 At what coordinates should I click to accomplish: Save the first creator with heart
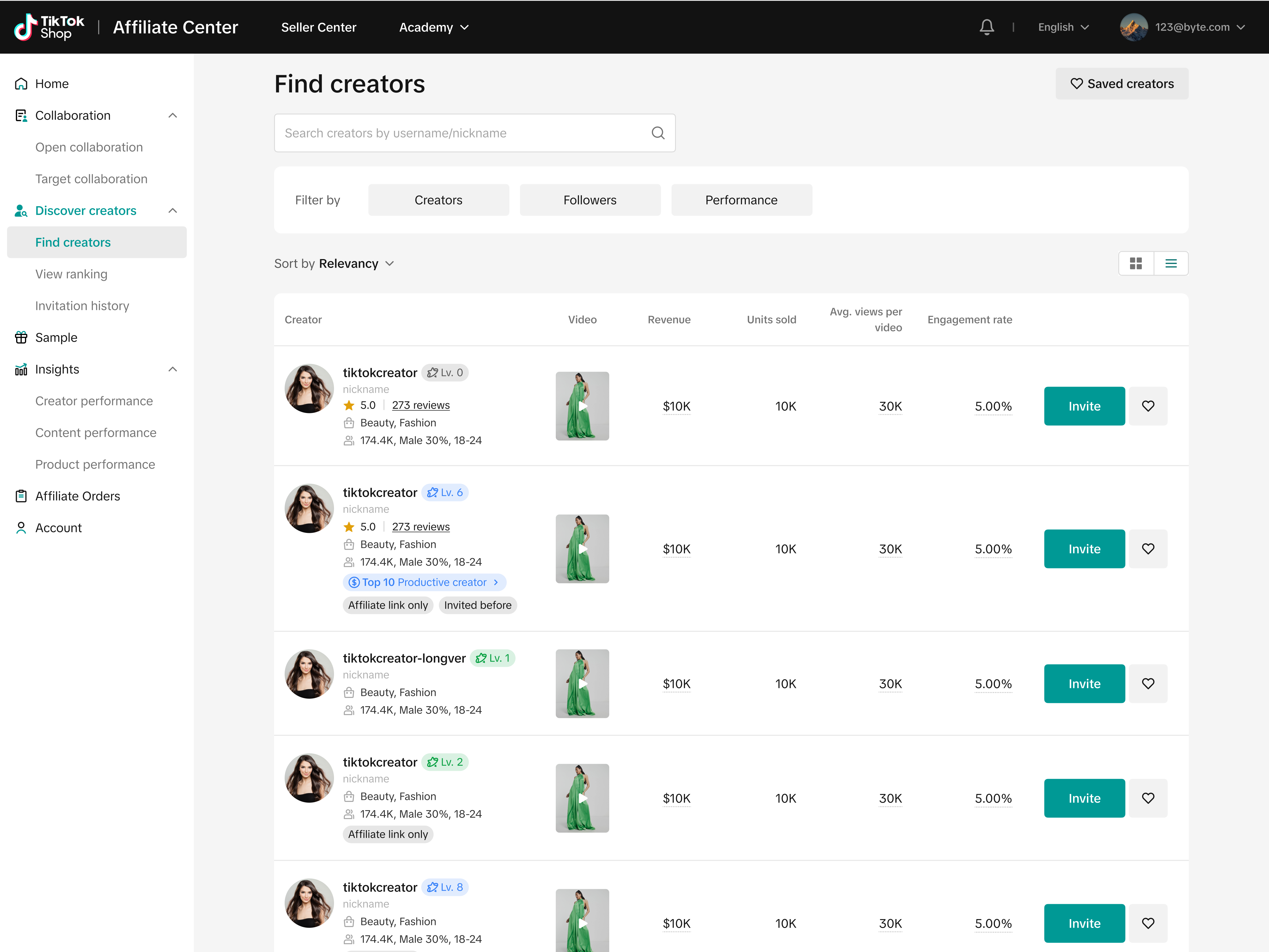pos(1147,406)
